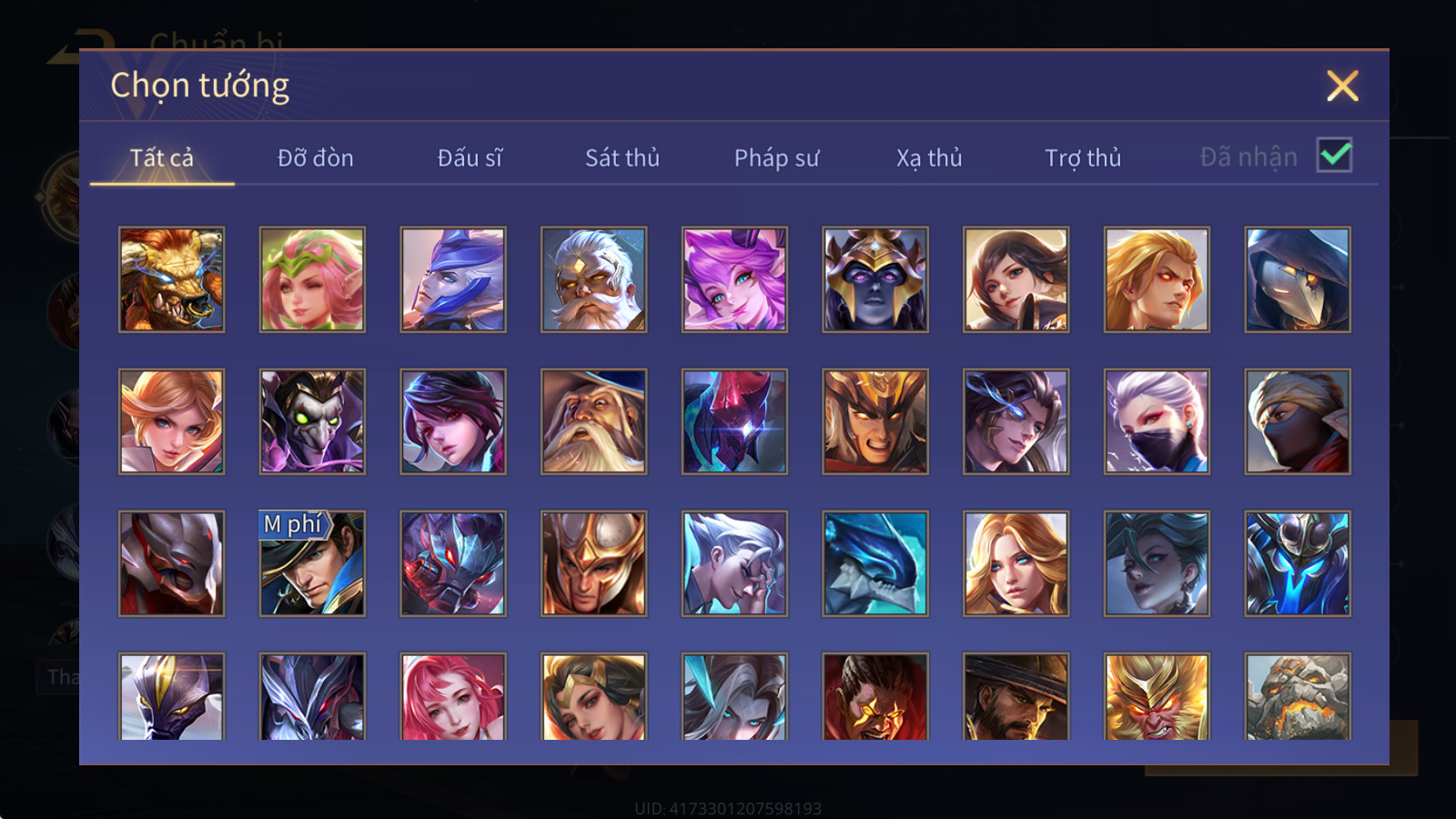Switch to 'Trợ thủ' tab
Image resolution: width=1456 pixels, height=819 pixels.
click(x=1083, y=157)
